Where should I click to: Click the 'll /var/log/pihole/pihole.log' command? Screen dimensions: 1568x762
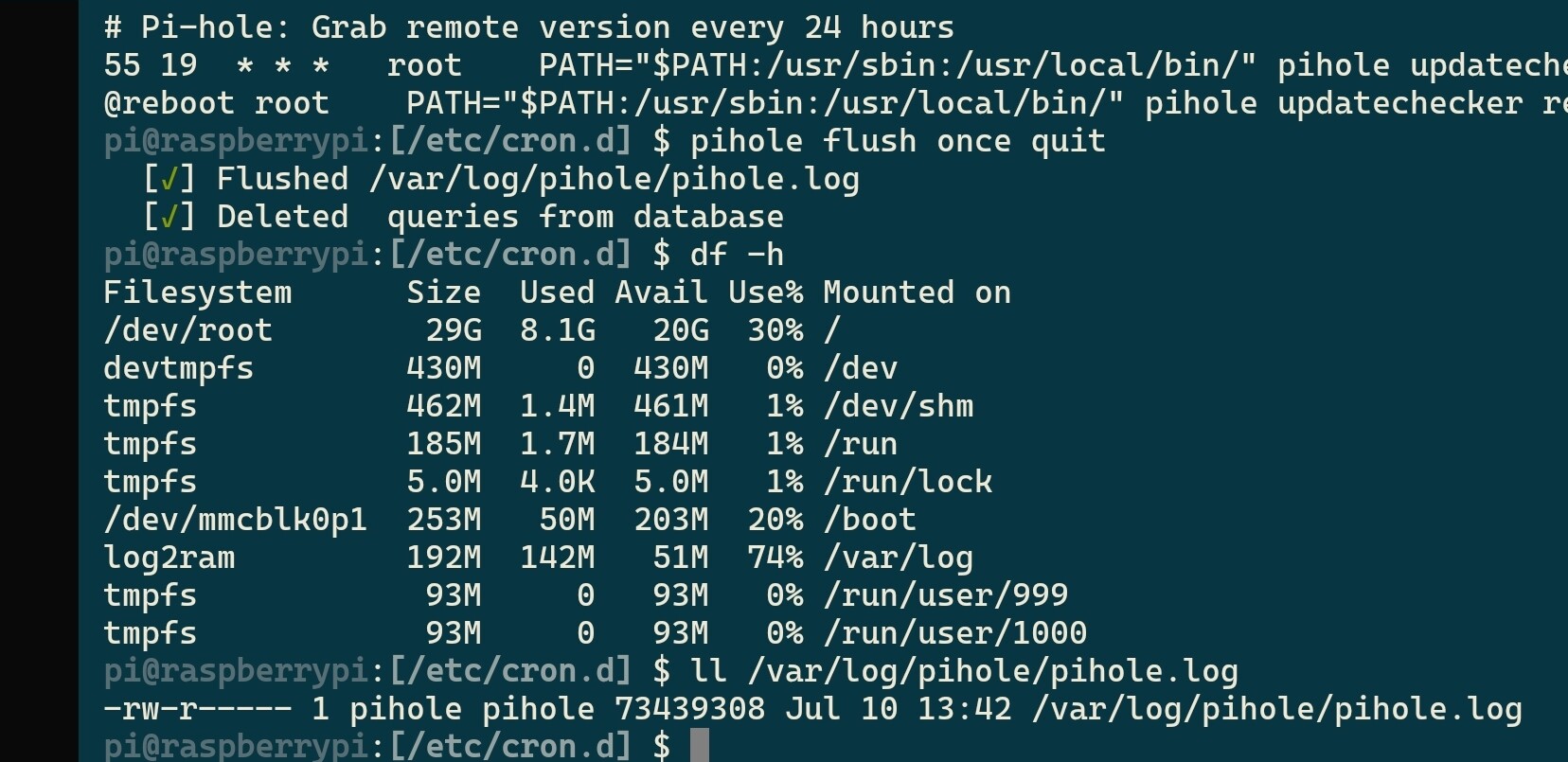coord(964,671)
